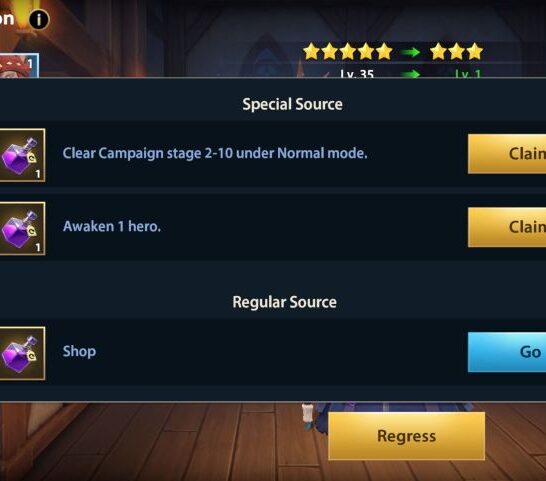Tap the potion icon for Campaign stage reward
Viewport: 546px width, 481px height.
pos(22,155)
